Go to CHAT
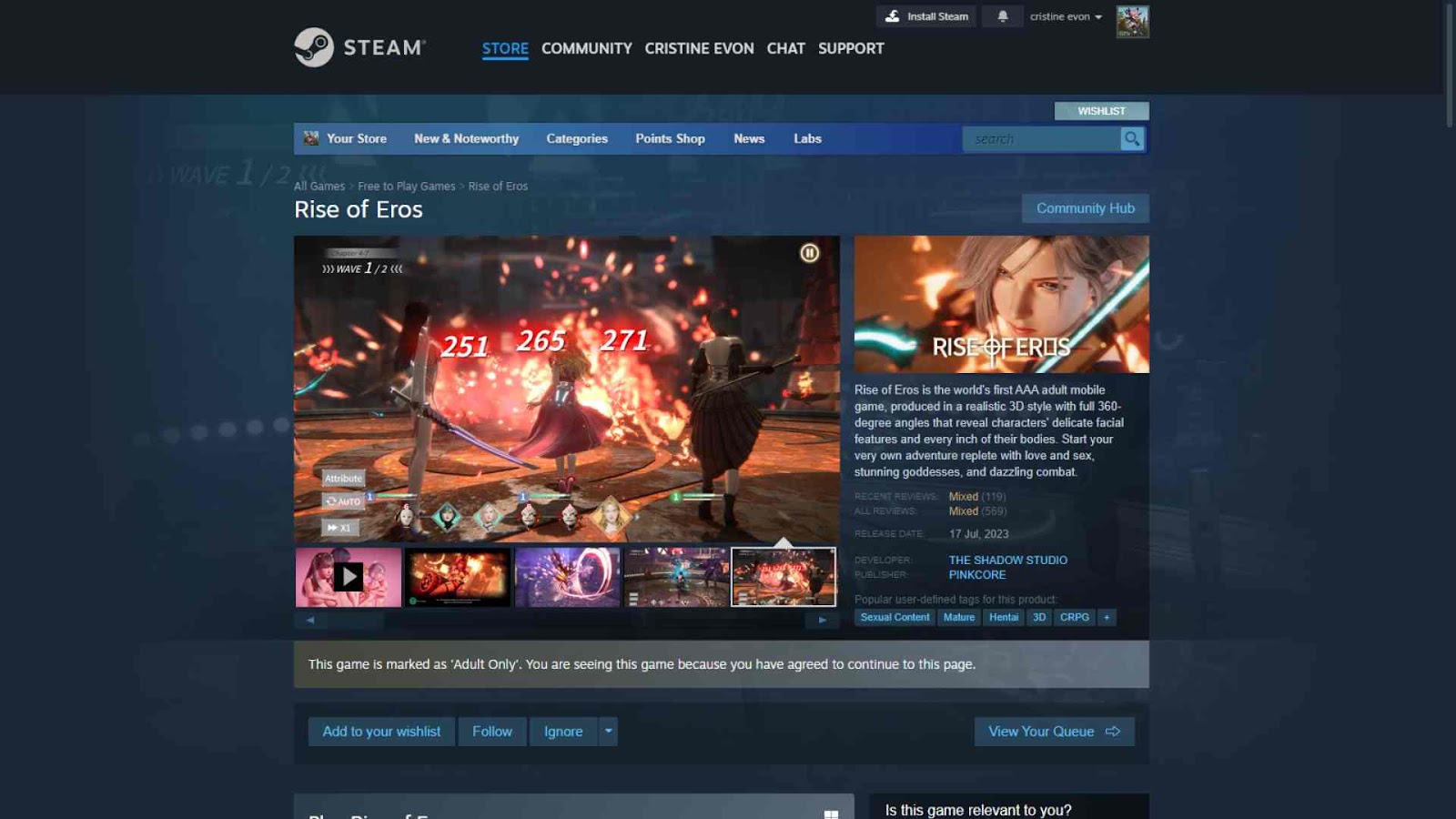Screen dimensions: 1456x819 click(x=786, y=48)
